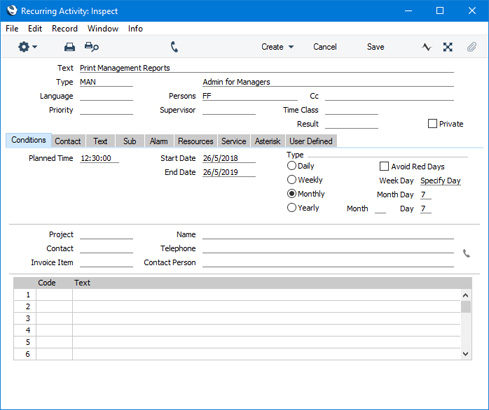Click the printer icon in toolbar
Image resolution: width=489 pixels, height=410 pixels.
point(69,47)
